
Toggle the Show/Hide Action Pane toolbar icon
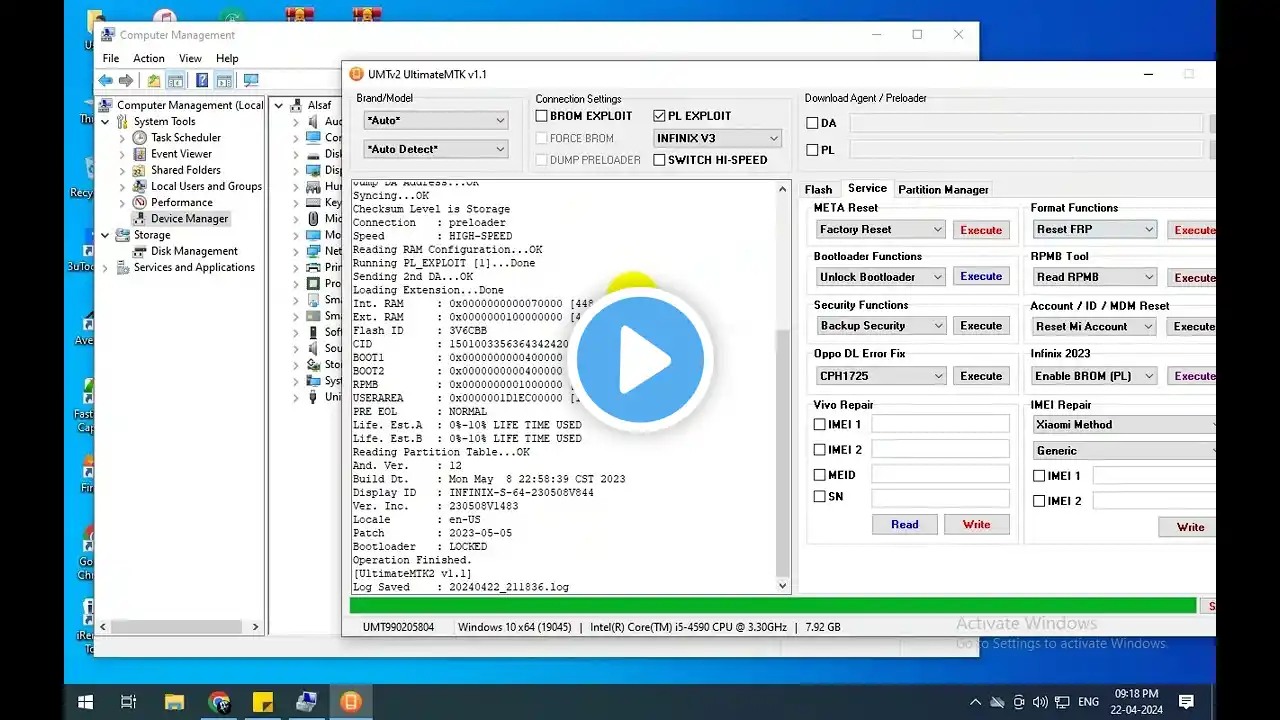[x=224, y=81]
